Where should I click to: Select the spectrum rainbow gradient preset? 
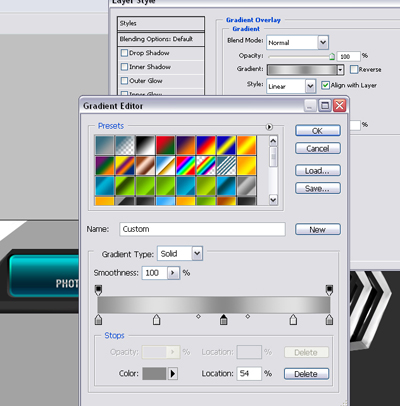pos(186,166)
